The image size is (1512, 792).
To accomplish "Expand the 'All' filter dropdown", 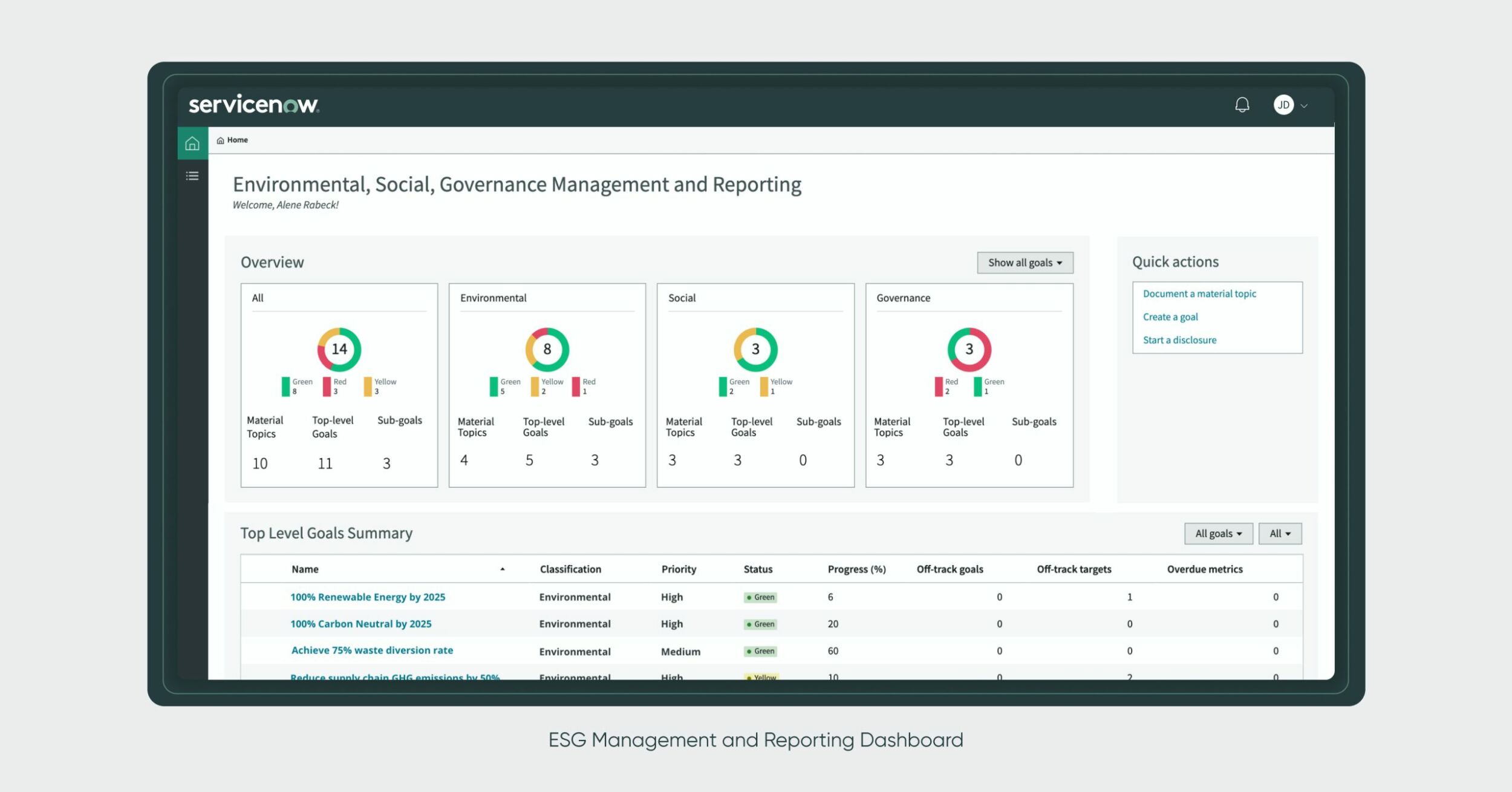I will point(1280,533).
